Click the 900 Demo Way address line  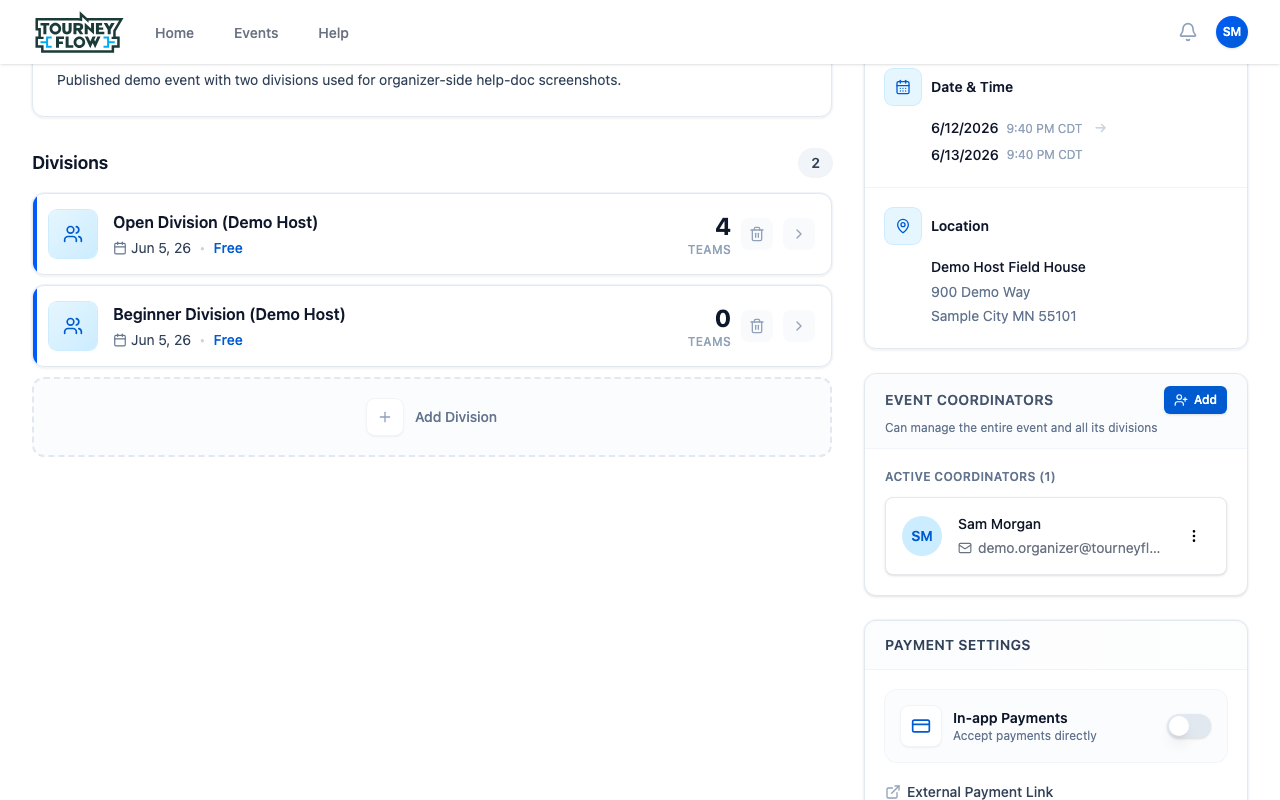[980, 292]
